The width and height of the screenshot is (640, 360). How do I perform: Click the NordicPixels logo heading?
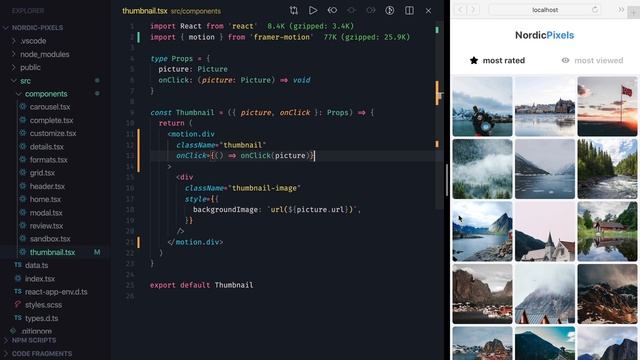tap(544, 35)
